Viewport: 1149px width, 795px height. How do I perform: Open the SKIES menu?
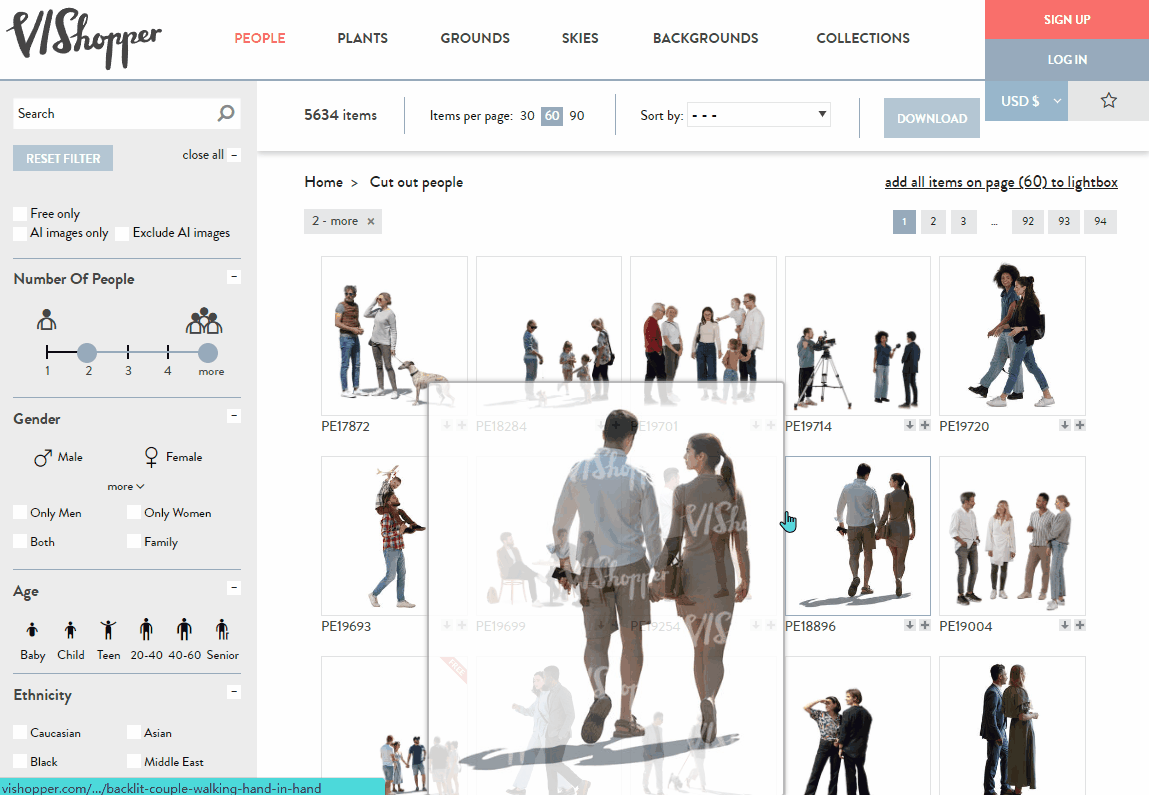580,38
